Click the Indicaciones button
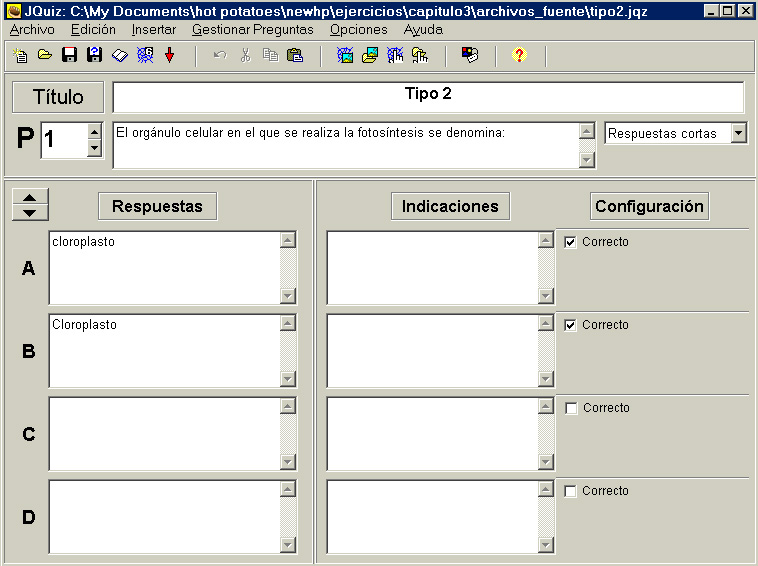 (x=450, y=206)
